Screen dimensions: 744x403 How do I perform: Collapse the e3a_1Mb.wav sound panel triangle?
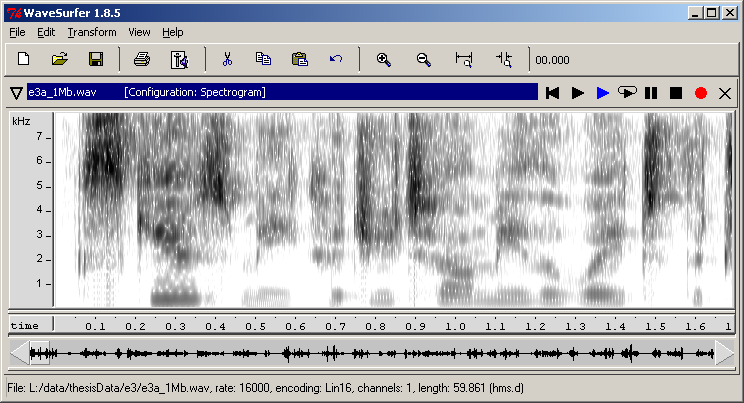click(x=16, y=92)
